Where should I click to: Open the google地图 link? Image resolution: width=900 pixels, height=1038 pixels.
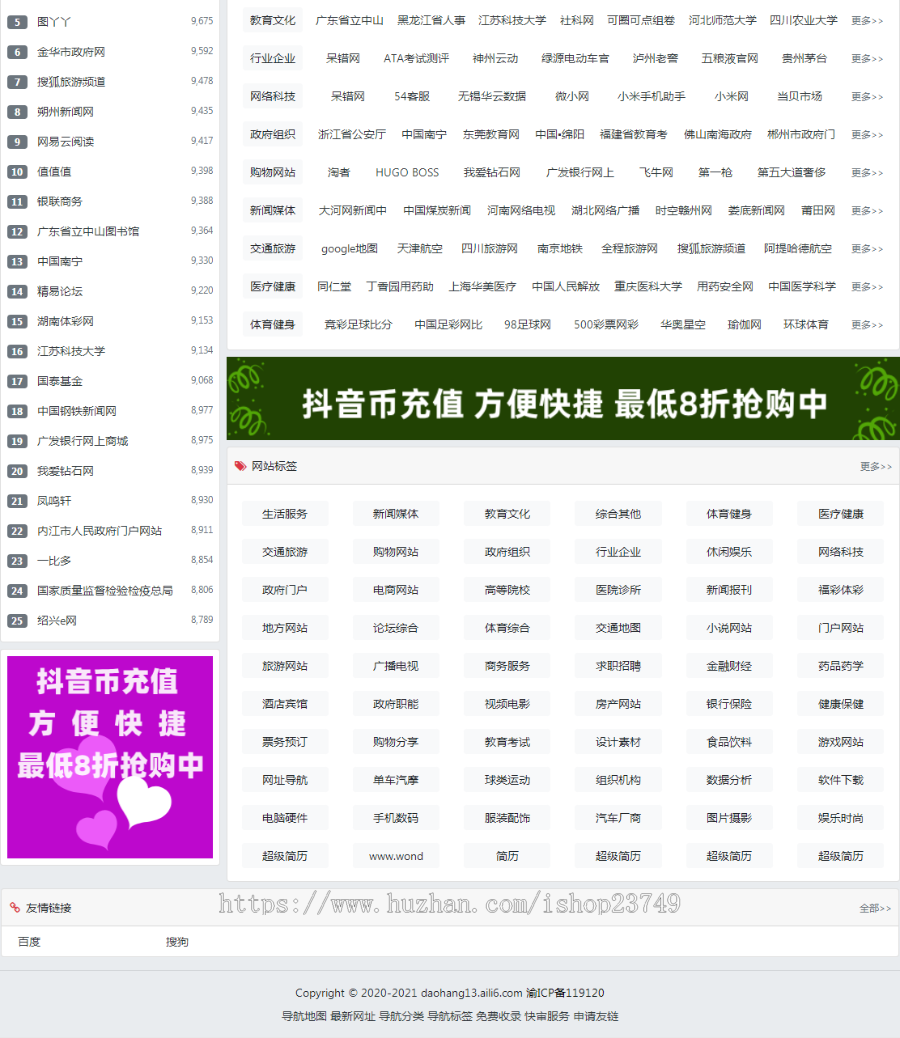point(349,249)
